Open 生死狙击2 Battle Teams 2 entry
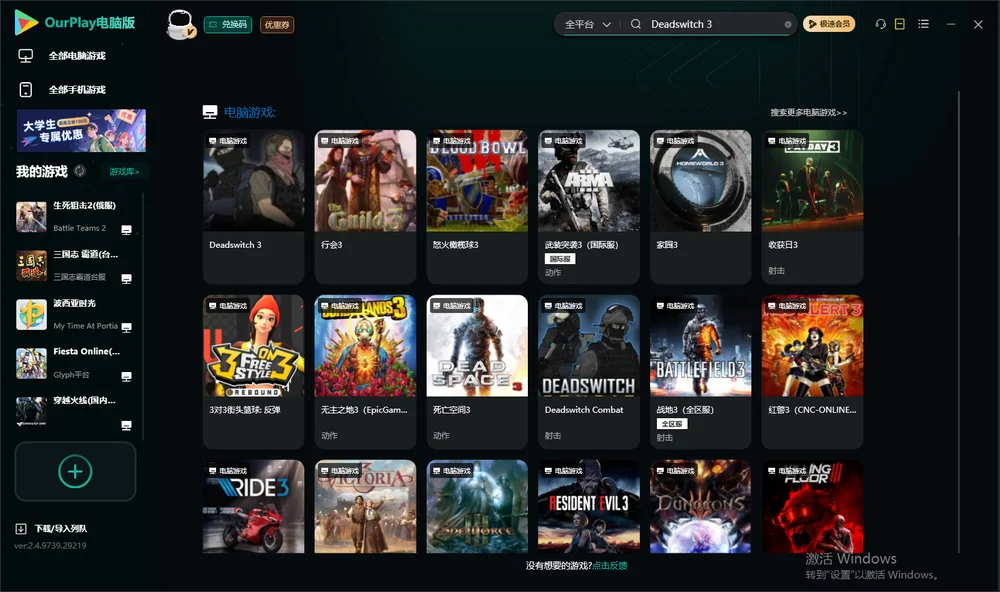The height and width of the screenshot is (592, 1000). (75, 217)
